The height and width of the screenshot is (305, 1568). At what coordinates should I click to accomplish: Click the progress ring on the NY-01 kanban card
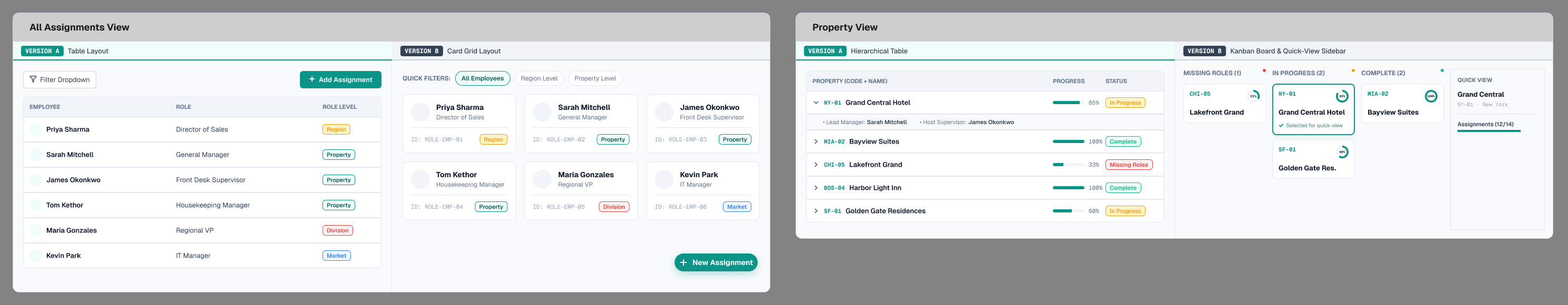[1342, 96]
